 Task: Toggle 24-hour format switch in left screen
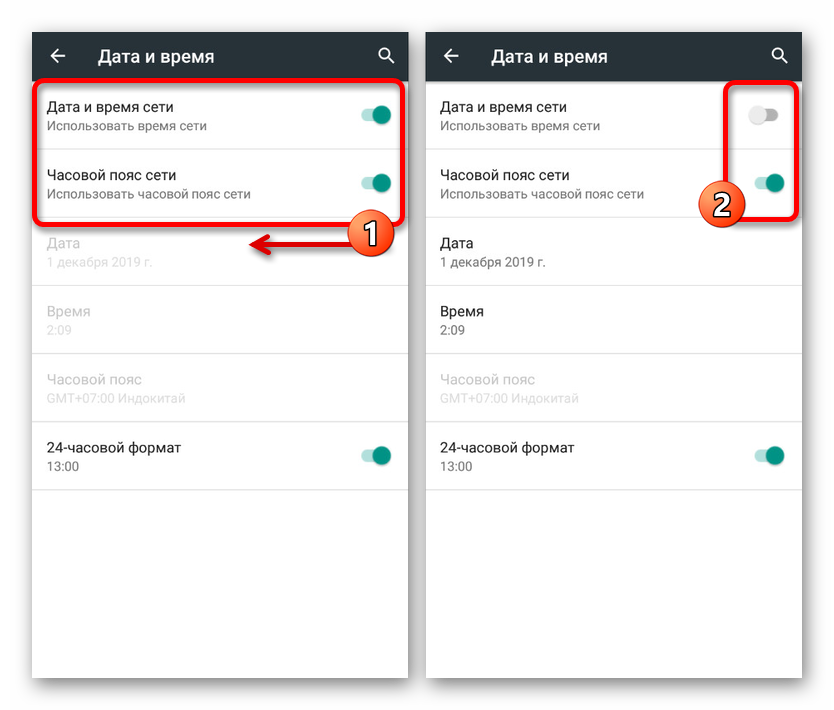(x=377, y=456)
